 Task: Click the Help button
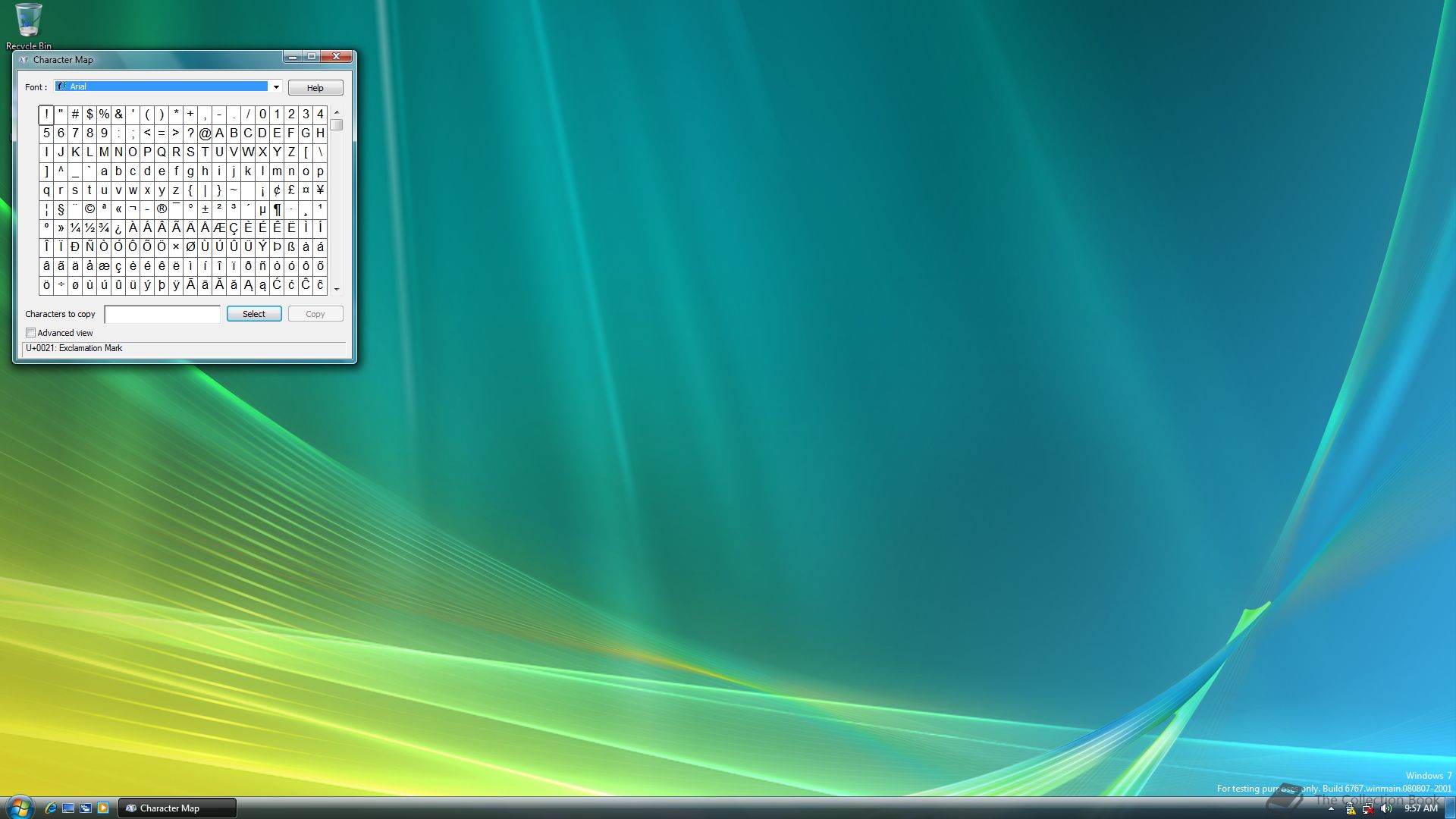pyautogui.click(x=315, y=88)
